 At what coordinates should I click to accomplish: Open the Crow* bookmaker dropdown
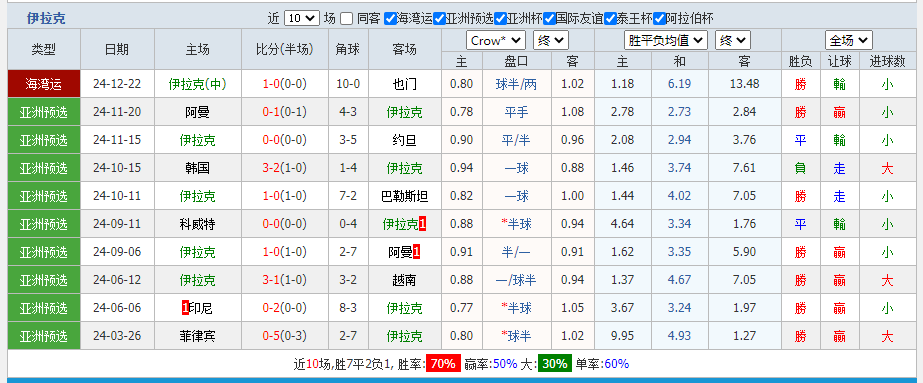coord(496,41)
